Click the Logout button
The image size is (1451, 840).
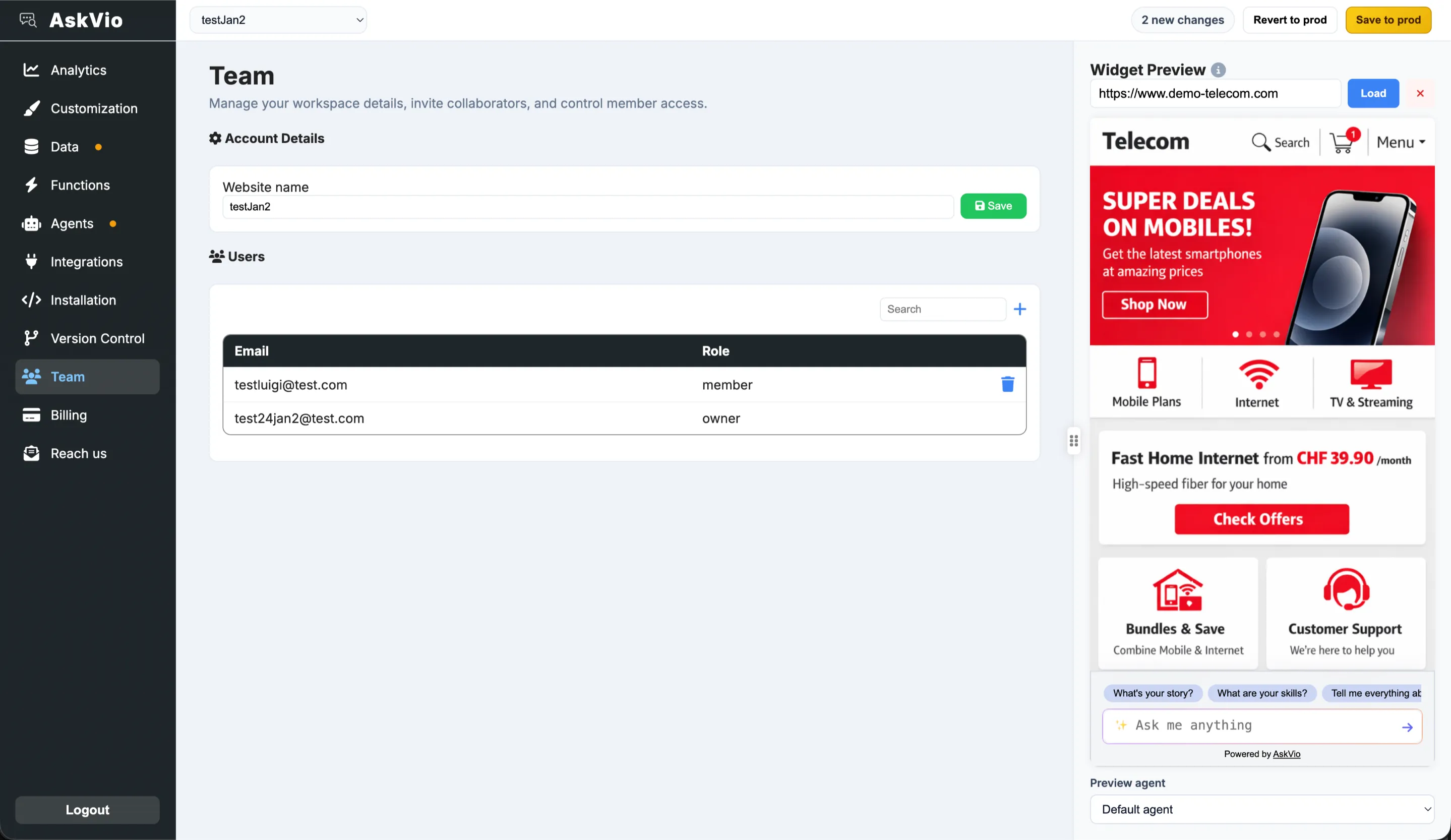(x=88, y=809)
